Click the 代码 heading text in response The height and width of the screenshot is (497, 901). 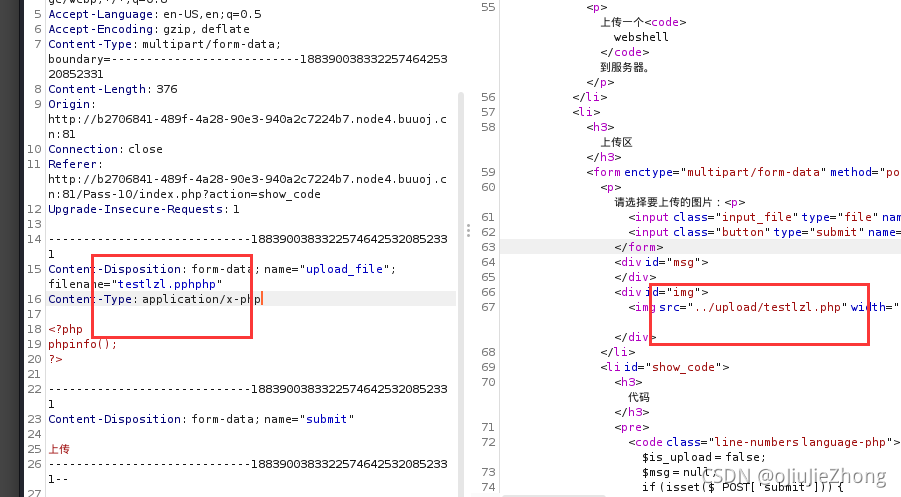(x=639, y=397)
